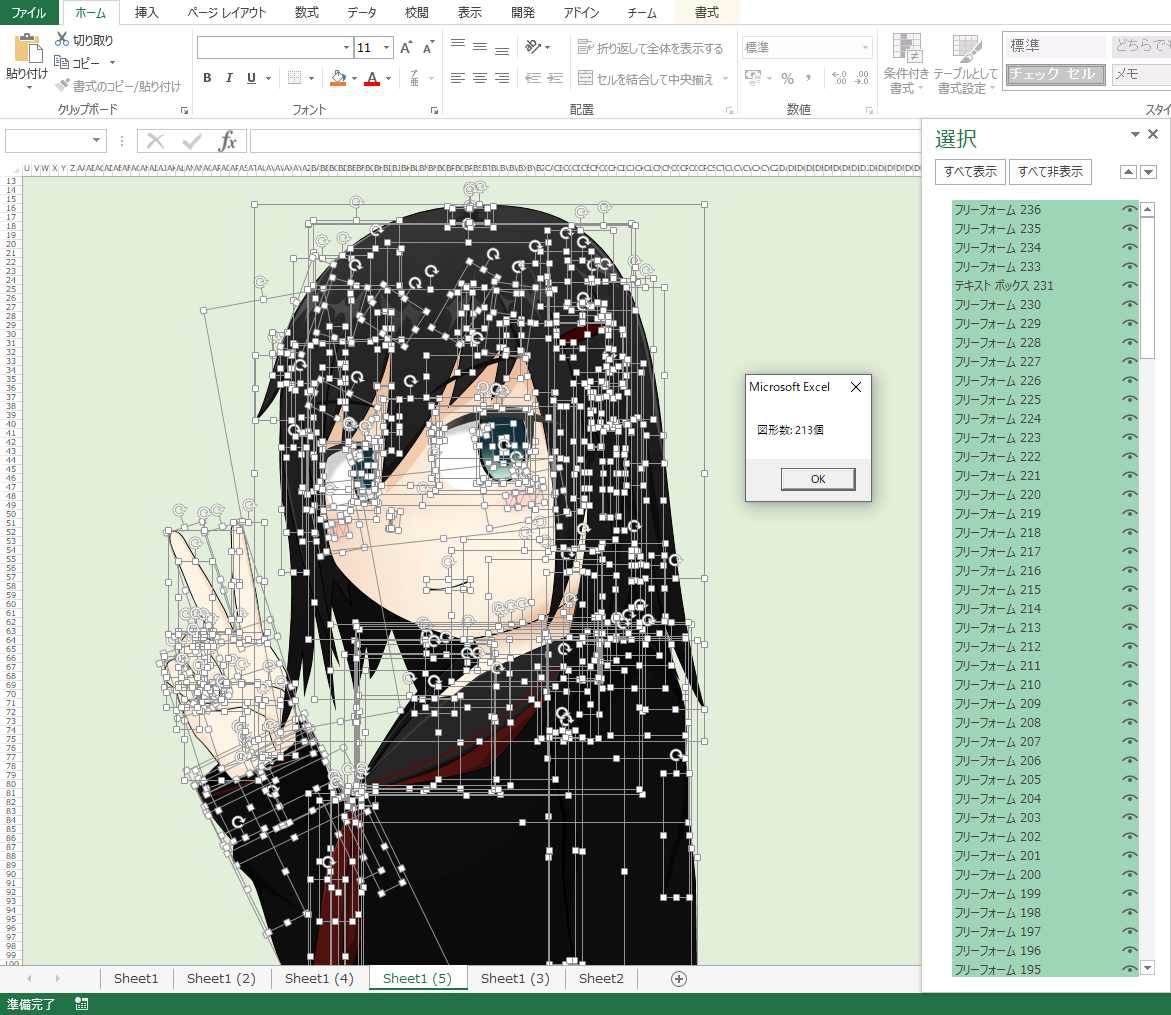Toggle bold formatting in the font group

pos(207,78)
